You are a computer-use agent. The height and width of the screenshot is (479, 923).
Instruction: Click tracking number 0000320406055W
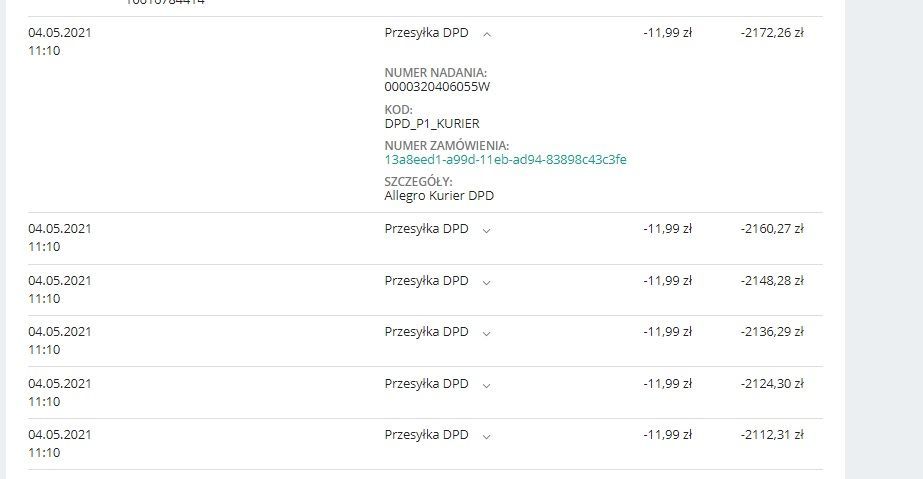tap(437, 87)
